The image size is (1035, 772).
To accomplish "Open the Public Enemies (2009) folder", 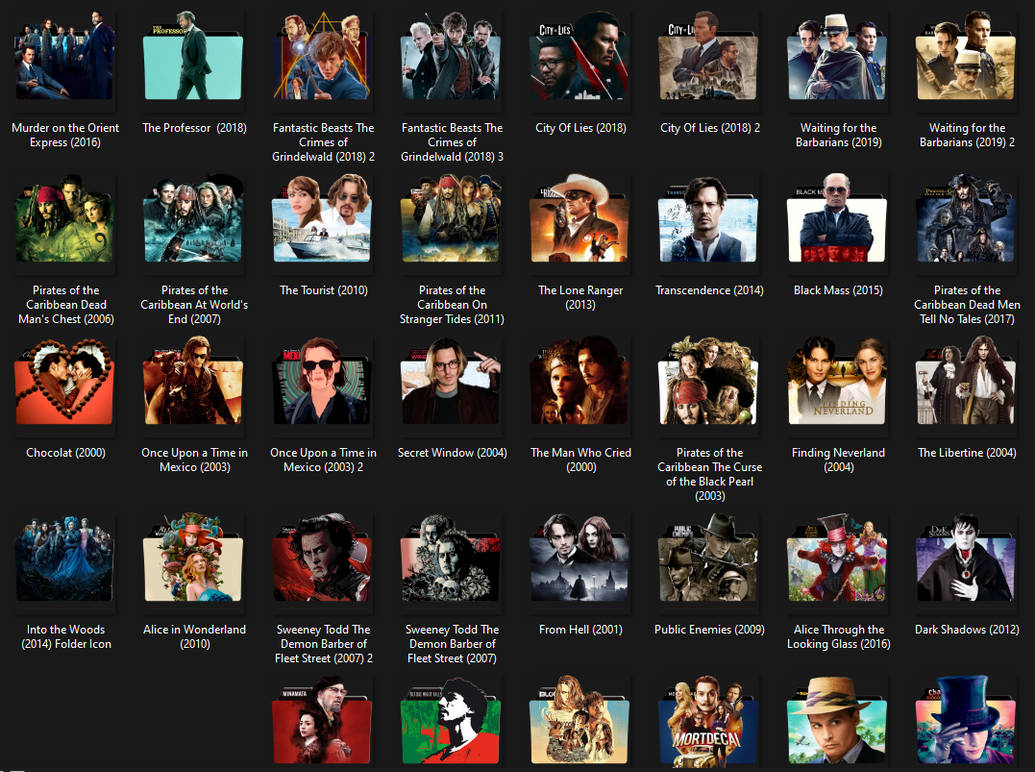I will pos(708,559).
